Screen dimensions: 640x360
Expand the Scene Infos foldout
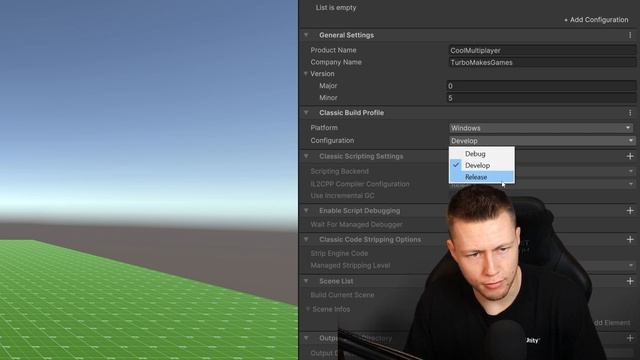coord(308,309)
